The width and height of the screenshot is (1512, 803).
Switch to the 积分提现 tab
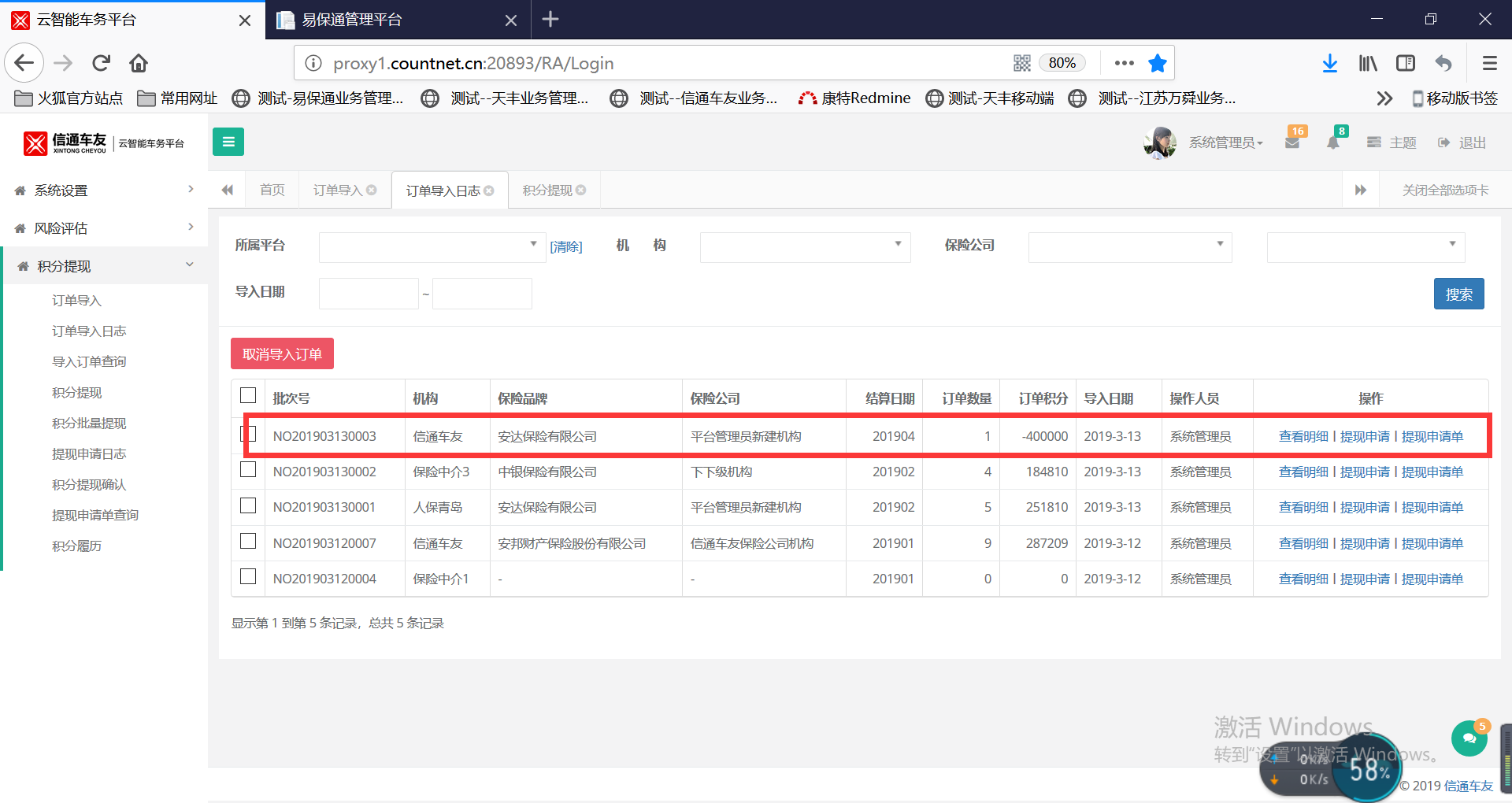[548, 191]
